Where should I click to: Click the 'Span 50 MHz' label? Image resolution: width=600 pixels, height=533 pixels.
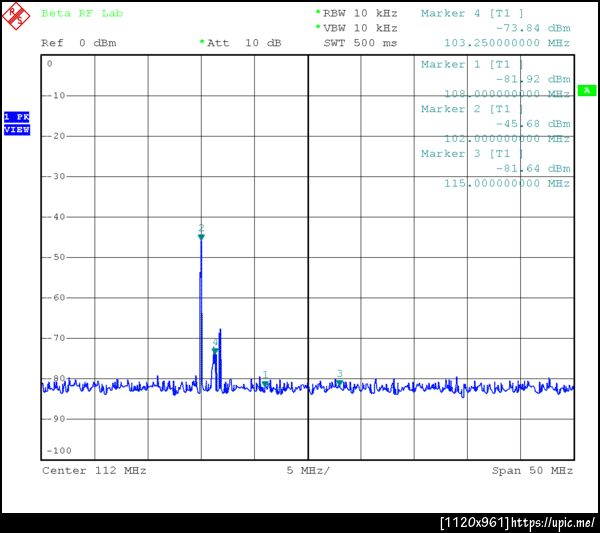point(532,471)
